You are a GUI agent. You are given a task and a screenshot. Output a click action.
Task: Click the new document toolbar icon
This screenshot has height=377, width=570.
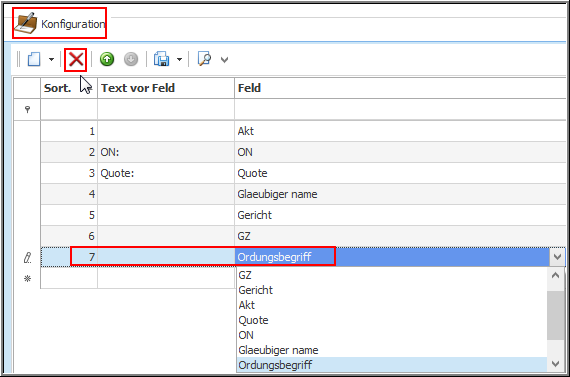tap(34, 59)
